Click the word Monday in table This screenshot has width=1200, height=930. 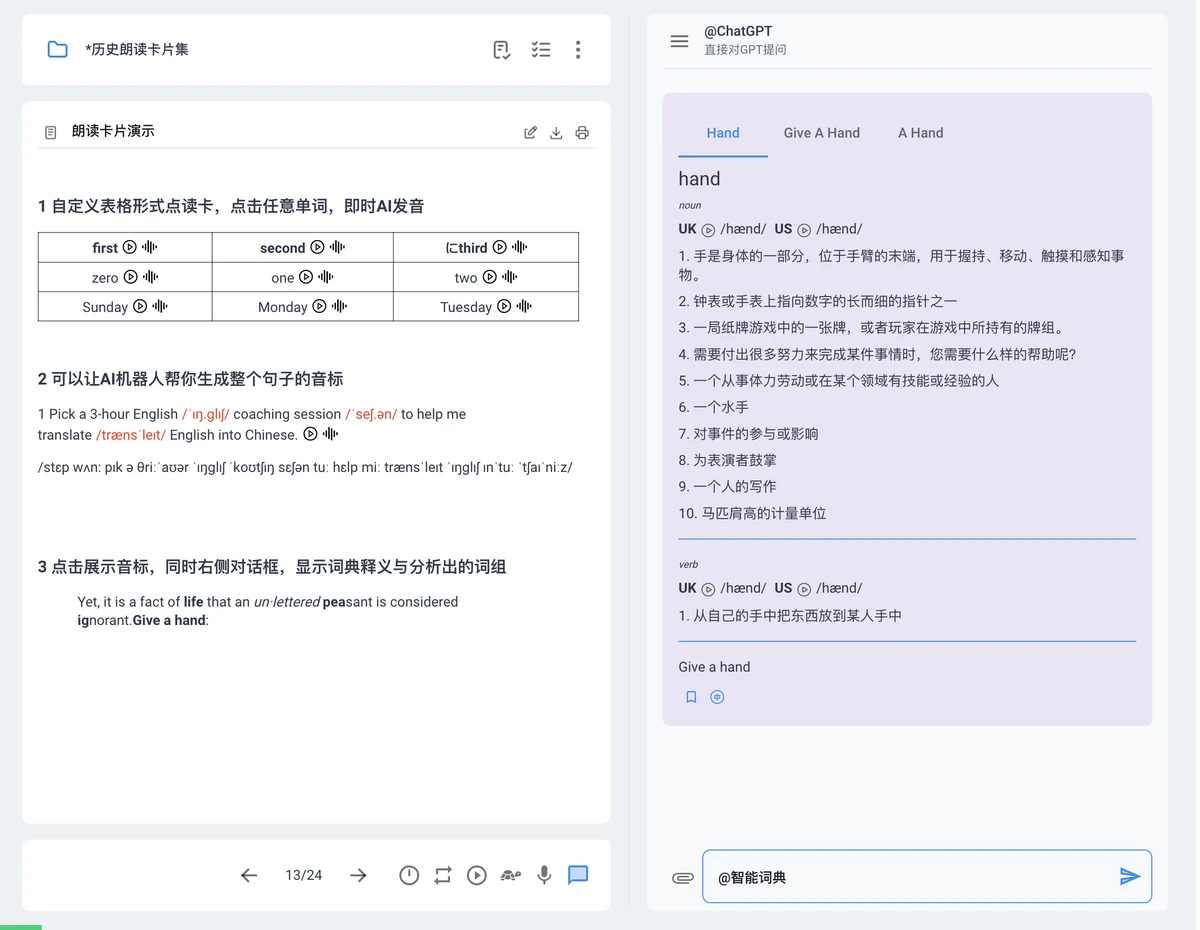[x=282, y=307]
